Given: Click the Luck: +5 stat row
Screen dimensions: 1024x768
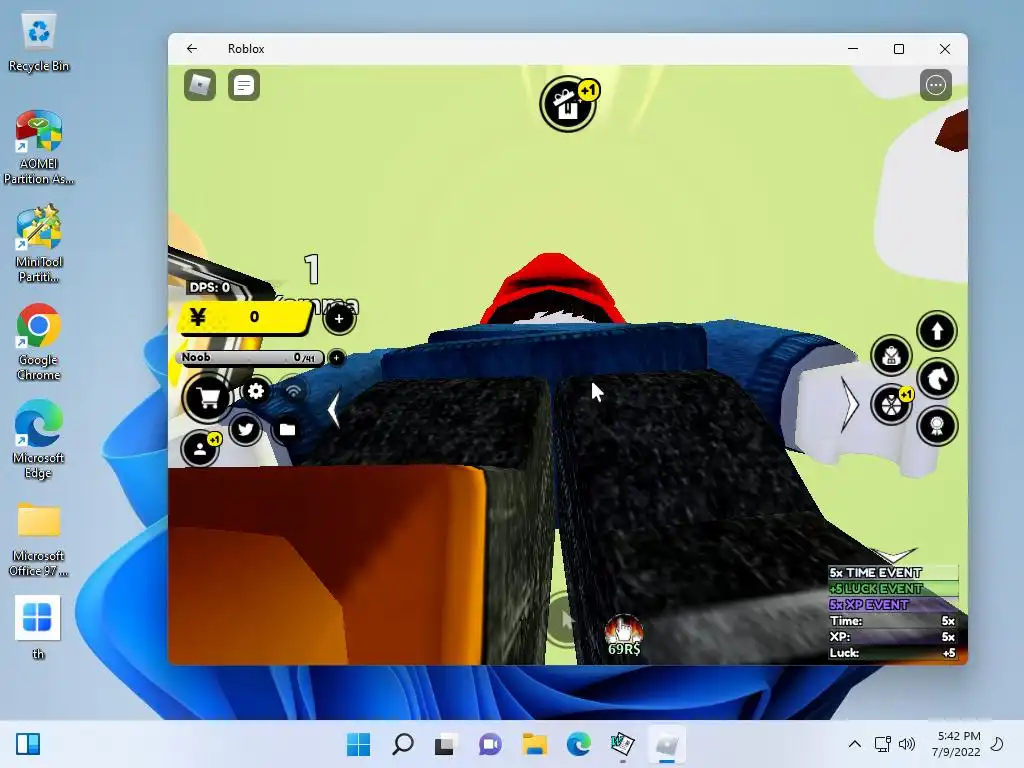Looking at the screenshot, I should (893, 652).
